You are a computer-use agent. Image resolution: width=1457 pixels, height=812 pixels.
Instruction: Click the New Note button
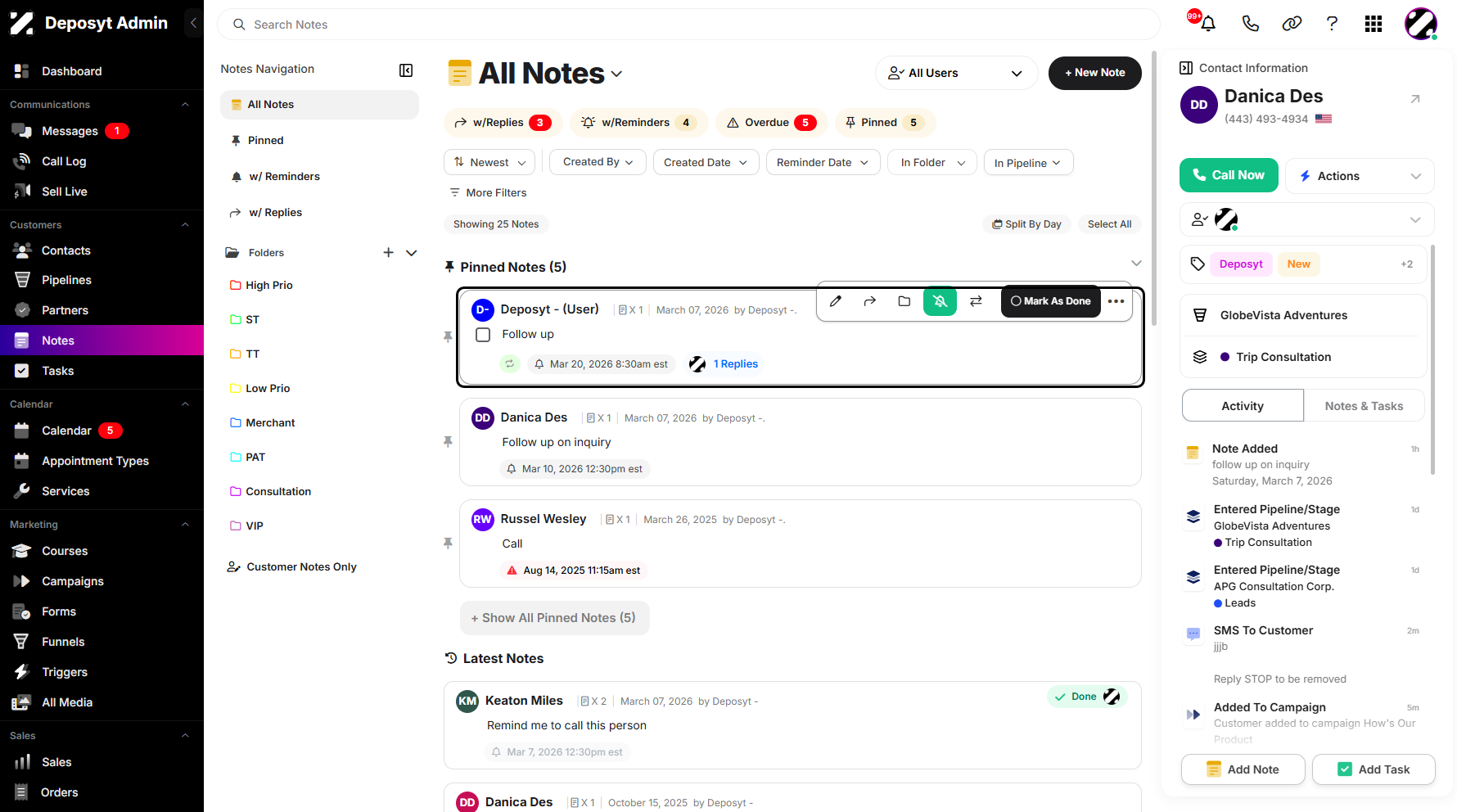coord(1094,73)
